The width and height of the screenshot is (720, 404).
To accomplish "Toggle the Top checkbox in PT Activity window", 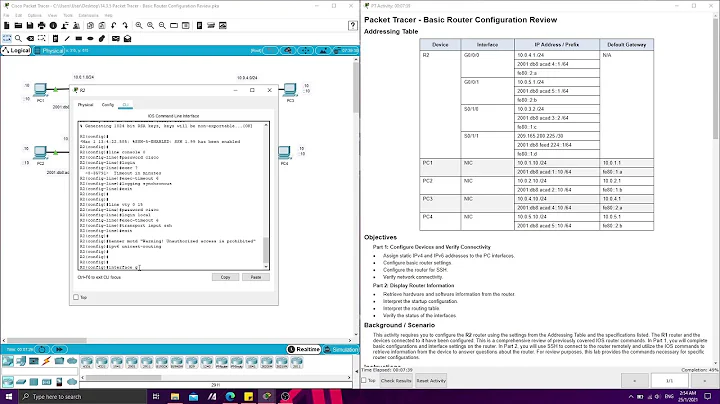I will point(364,381).
